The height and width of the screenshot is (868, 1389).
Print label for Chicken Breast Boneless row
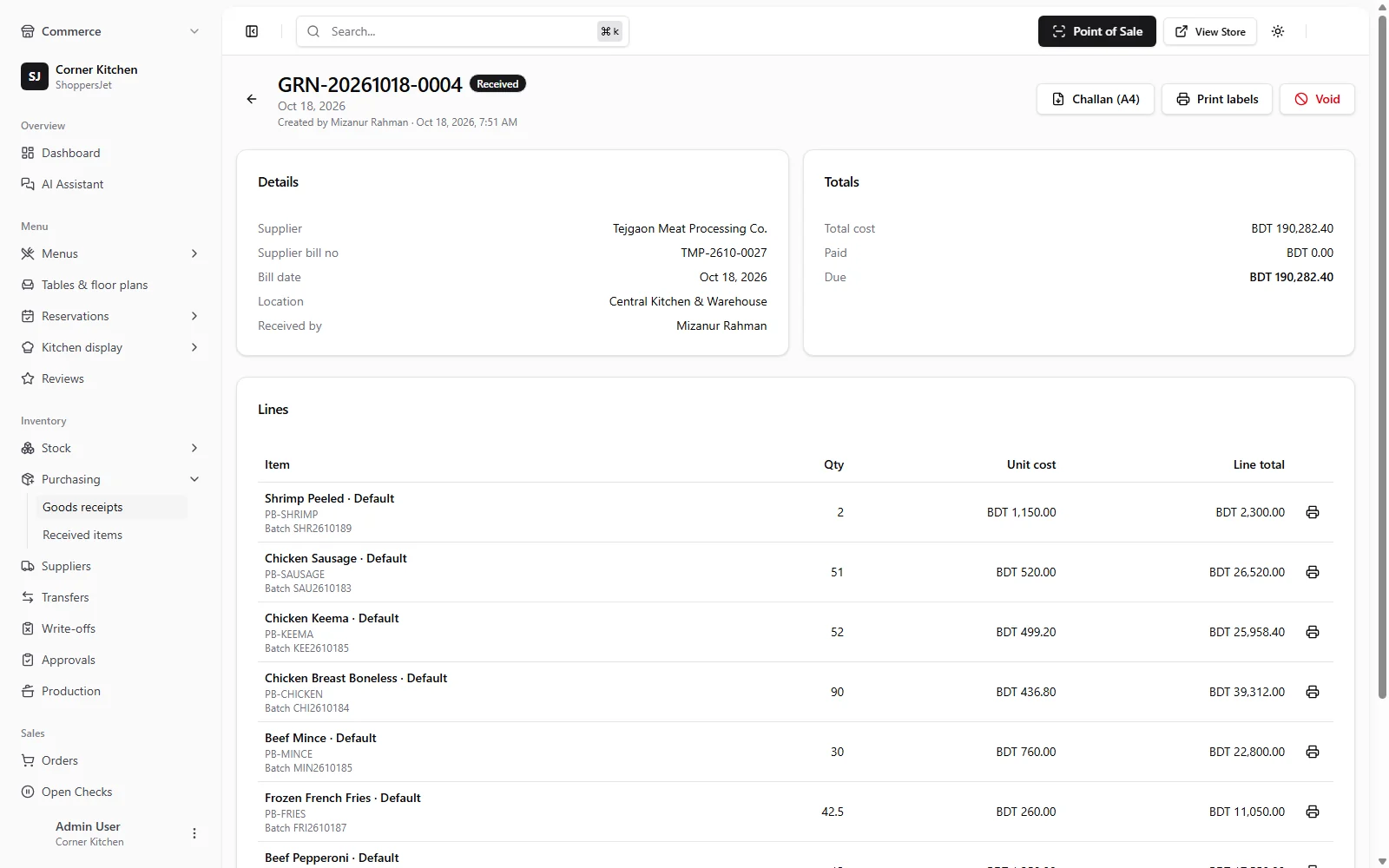coord(1313,692)
